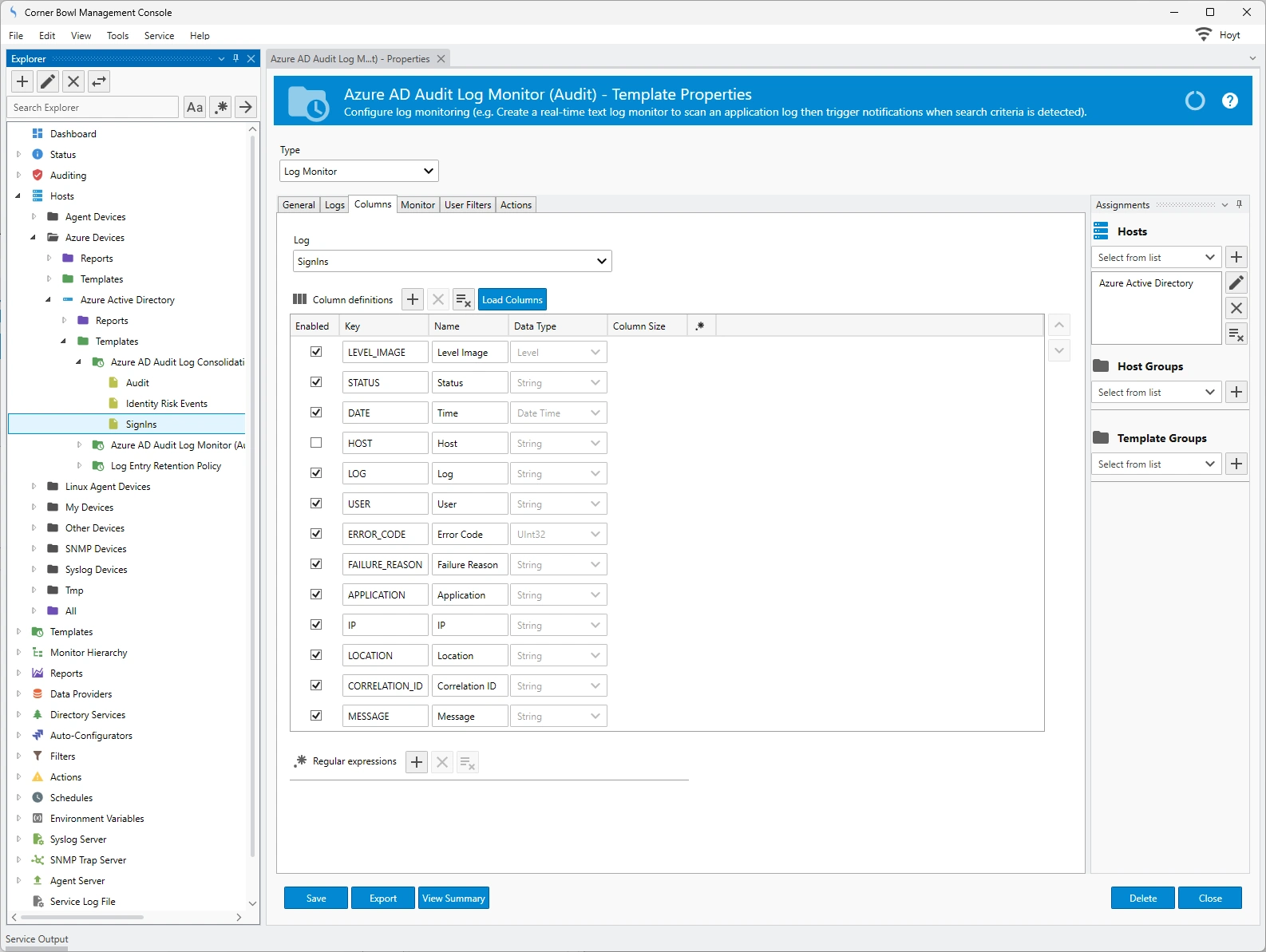Open the Log SignIns dropdown
The height and width of the screenshot is (952, 1266).
click(452, 262)
